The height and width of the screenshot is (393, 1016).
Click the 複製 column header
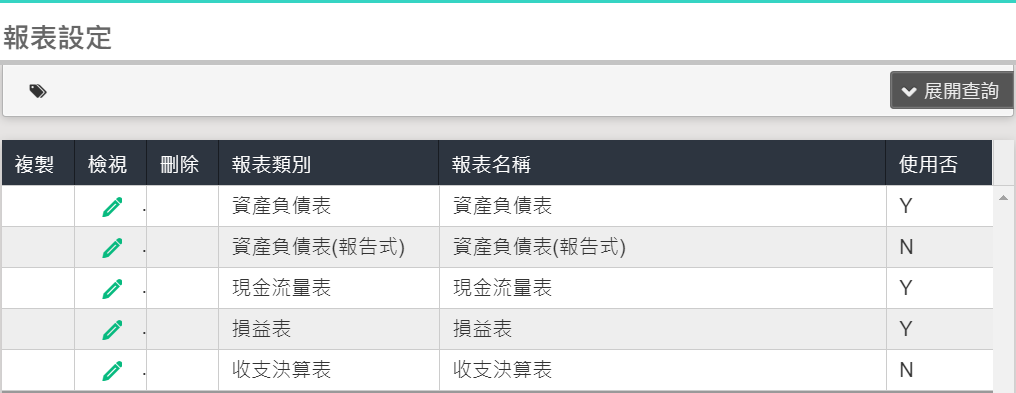[x=38, y=163]
